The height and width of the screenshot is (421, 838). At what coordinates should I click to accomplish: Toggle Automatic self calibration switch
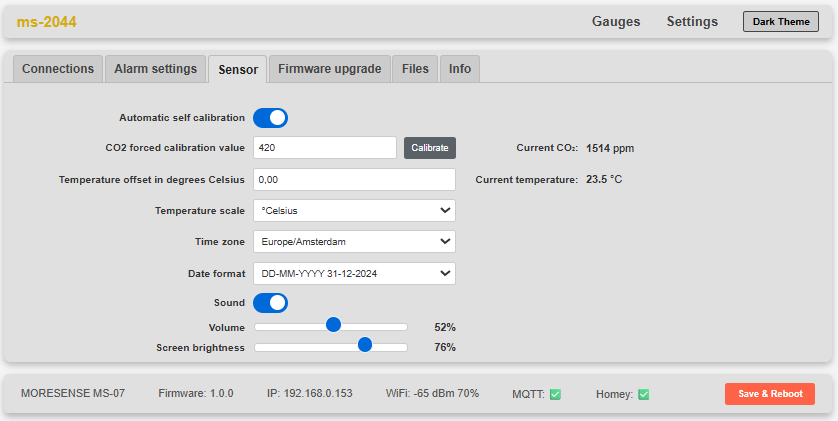pos(270,118)
